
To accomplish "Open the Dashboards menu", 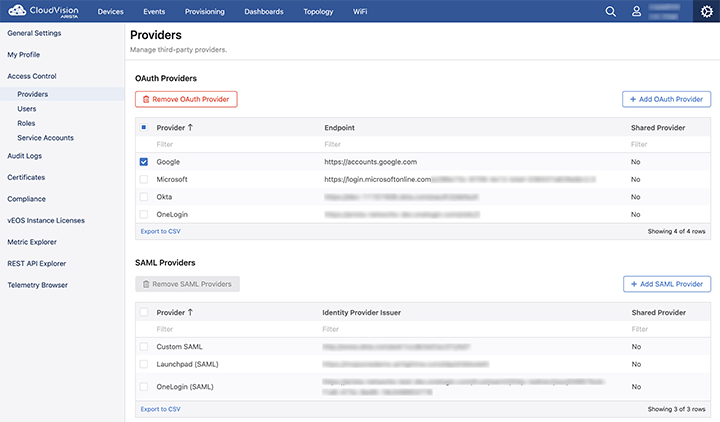I will 264,11.
